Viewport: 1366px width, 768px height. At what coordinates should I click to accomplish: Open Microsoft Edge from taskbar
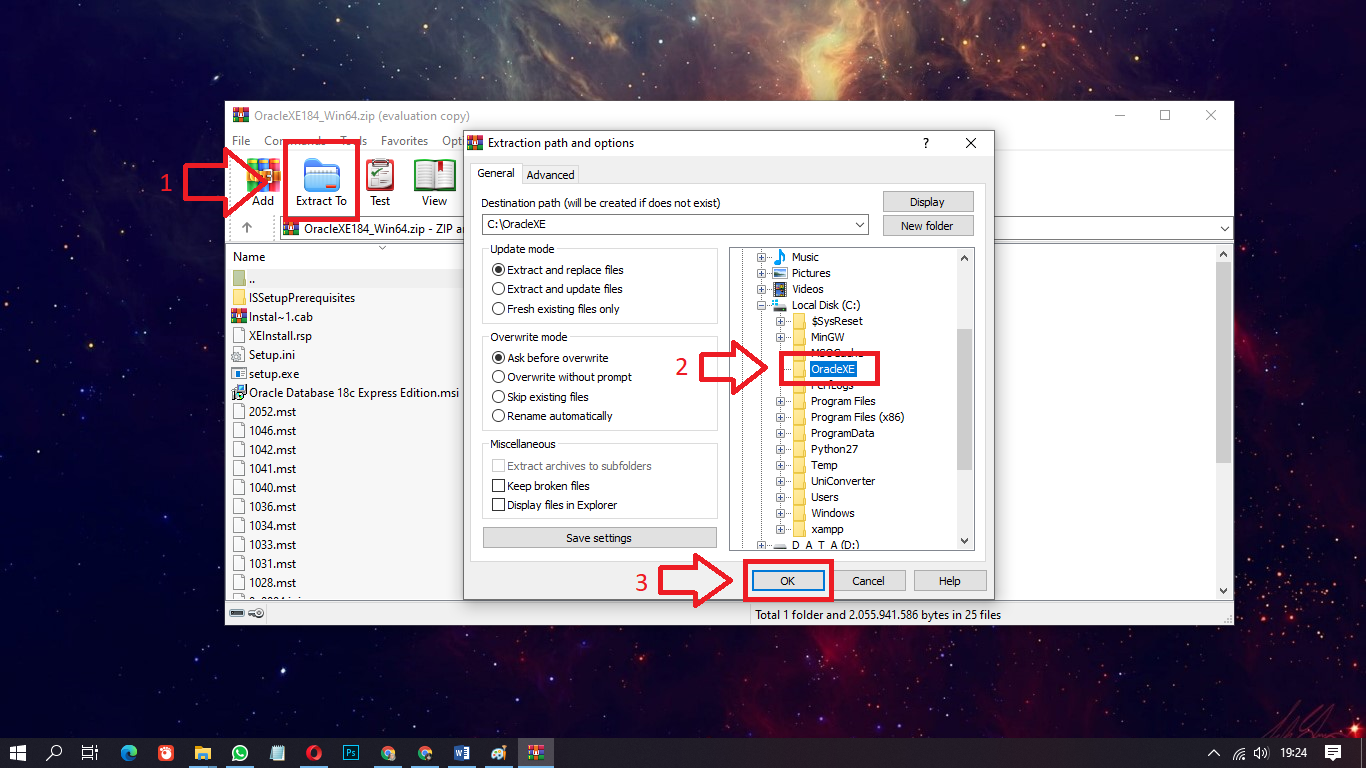coord(129,753)
